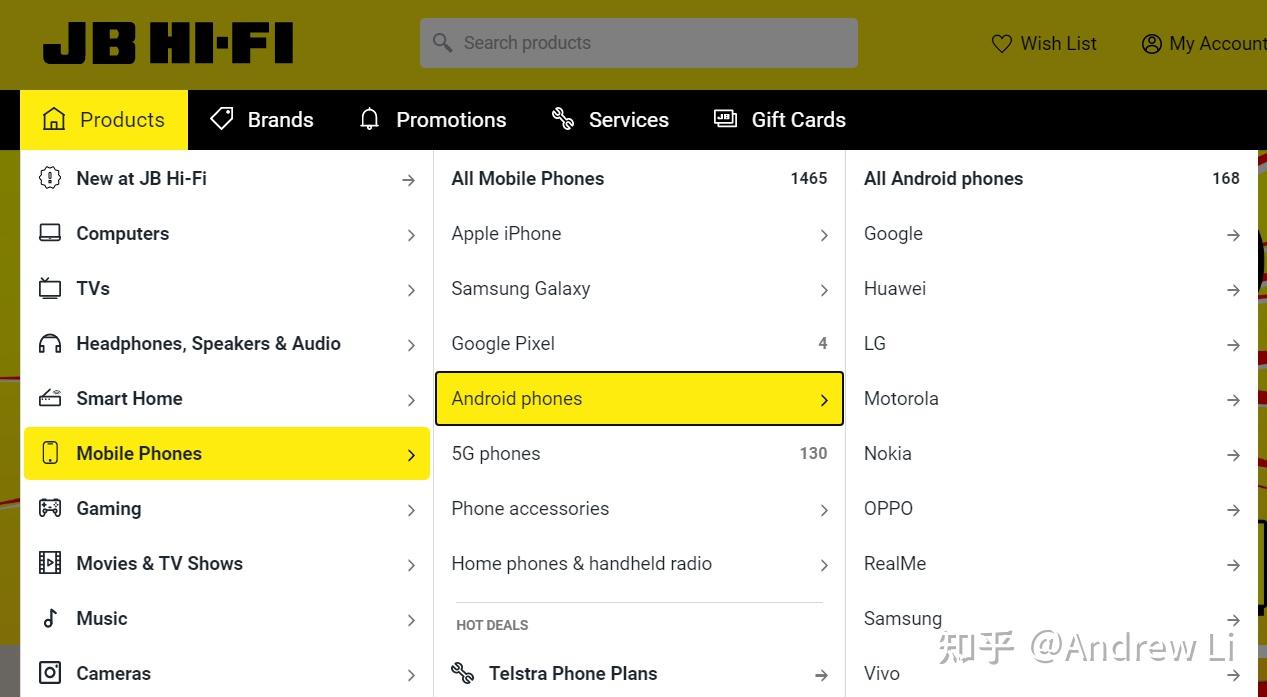The width and height of the screenshot is (1267, 697).
Task: Focus the Search products field
Action: (x=639, y=43)
